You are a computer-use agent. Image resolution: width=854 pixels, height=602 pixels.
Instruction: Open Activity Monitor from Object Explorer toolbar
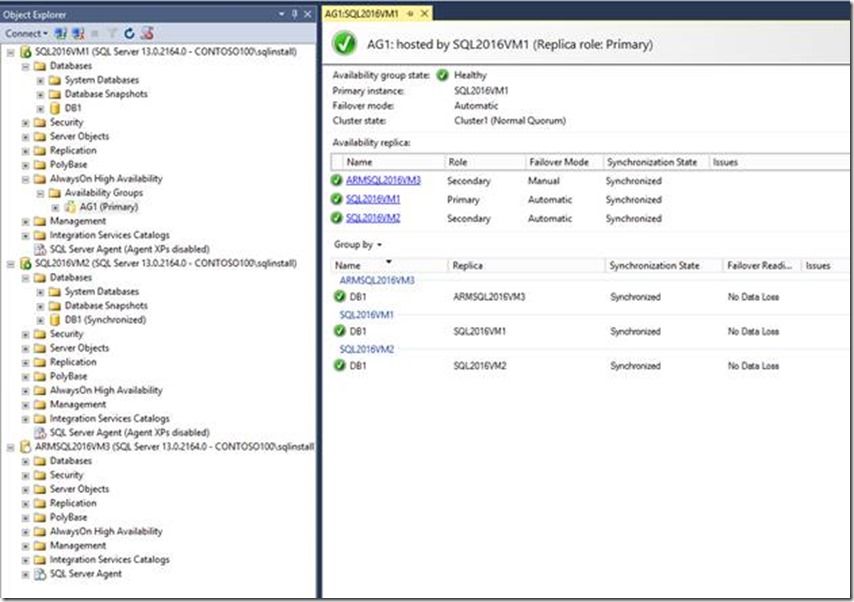[x=147, y=33]
